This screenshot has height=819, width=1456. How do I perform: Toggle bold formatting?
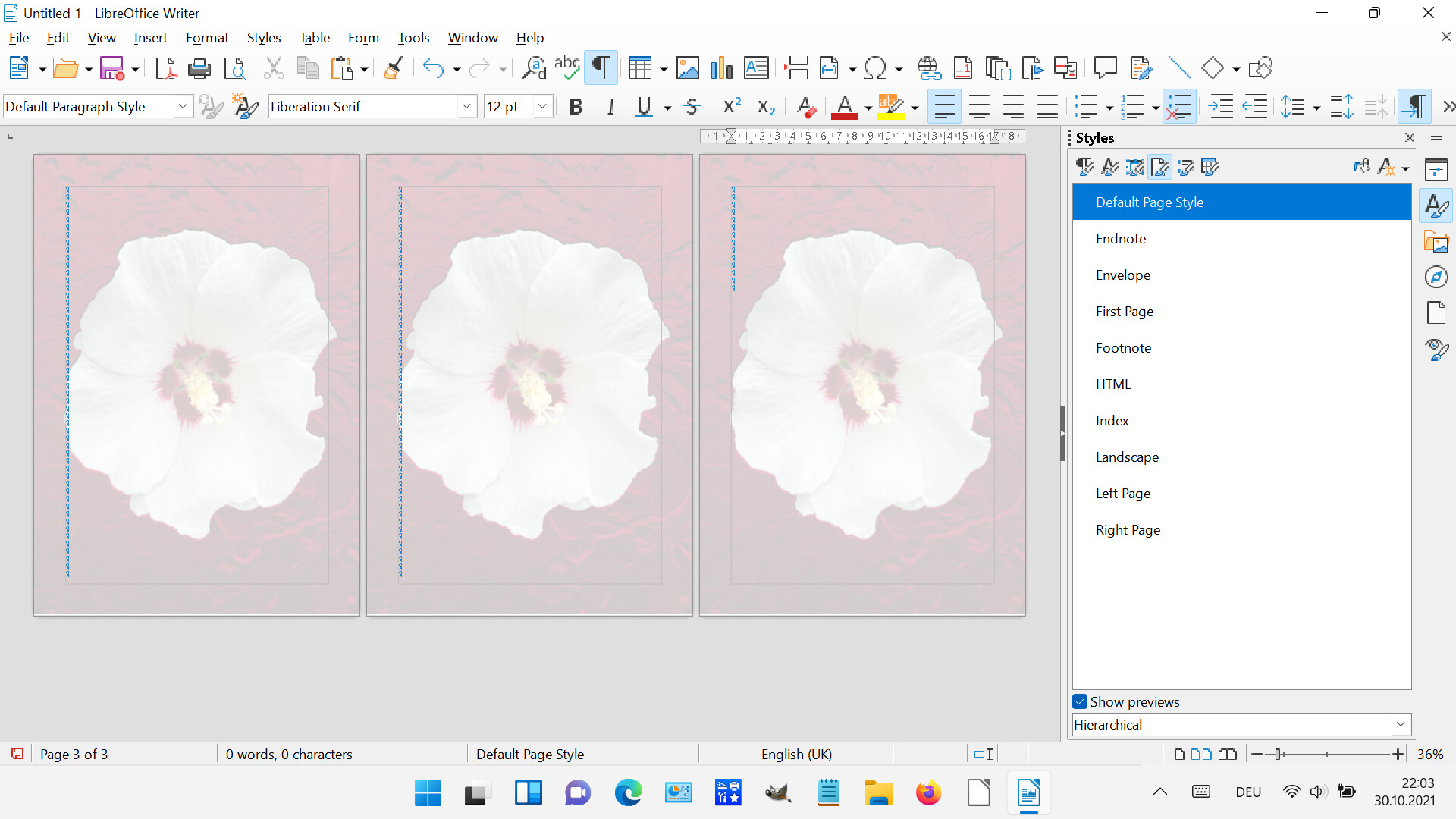click(576, 106)
